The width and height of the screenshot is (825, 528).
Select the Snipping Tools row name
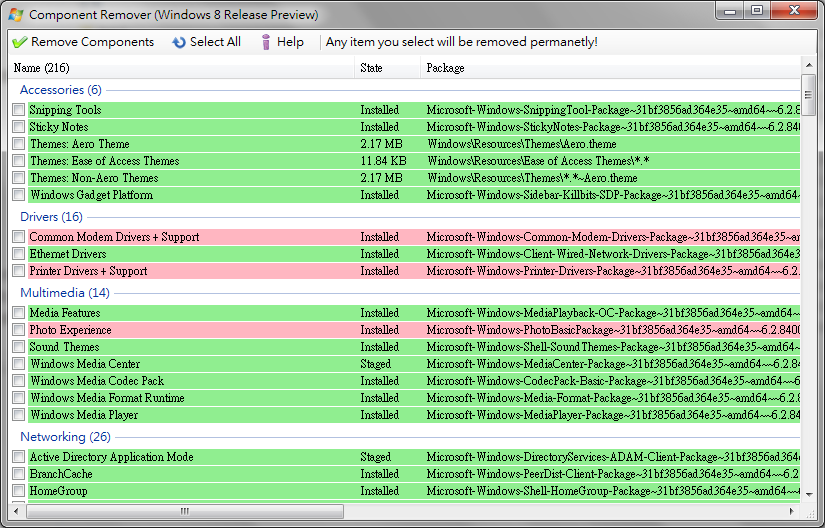coord(65,110)
